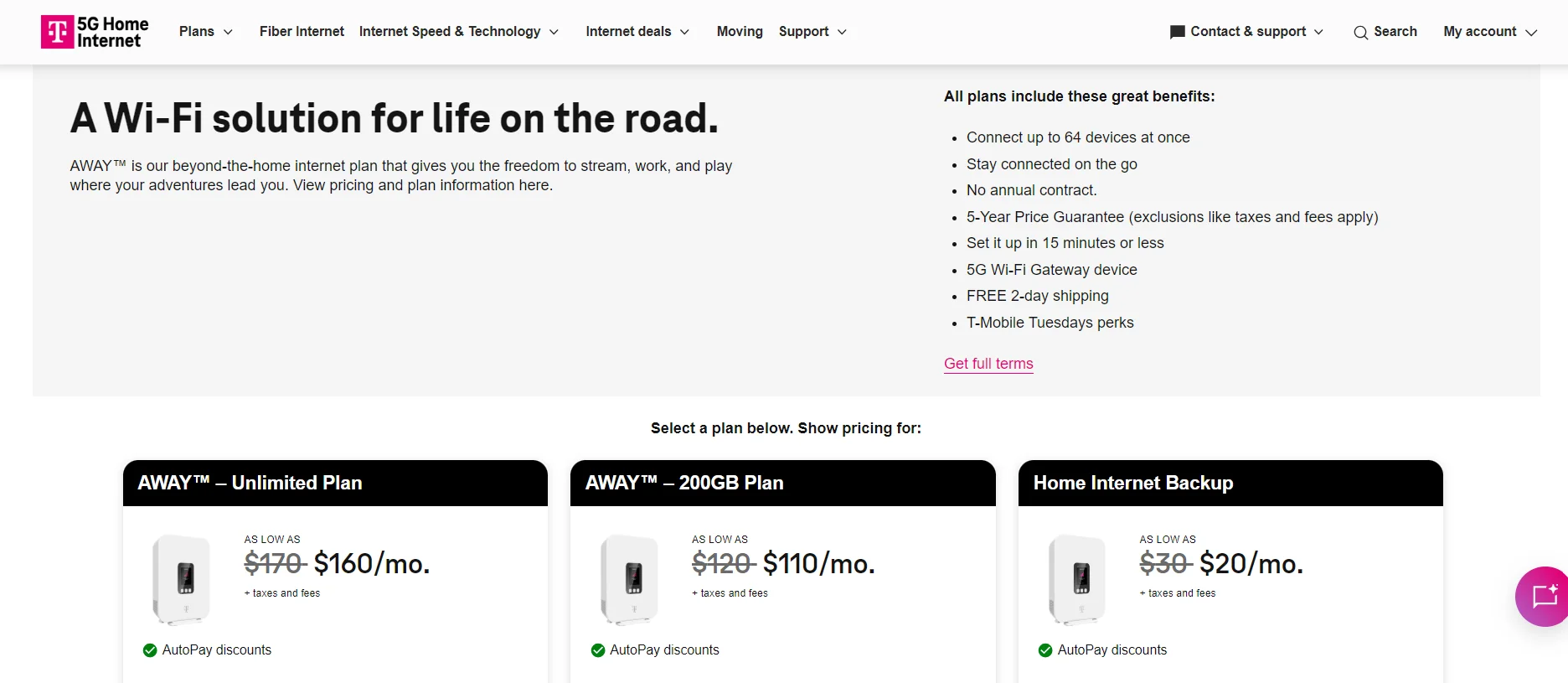The height and width of the screenshot is (683, 1568).
Task: Expand the Support menu chevron
Action: pyautogui.click(x=842, y=32)
